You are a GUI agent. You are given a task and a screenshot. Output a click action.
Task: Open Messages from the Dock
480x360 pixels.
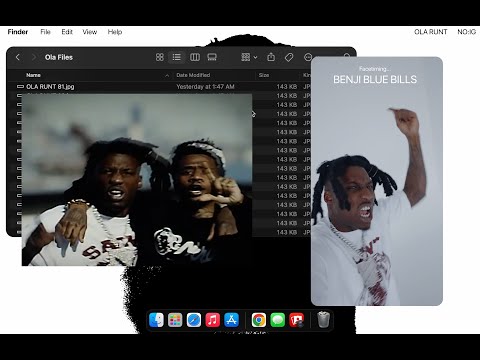(x=278, y=320)
